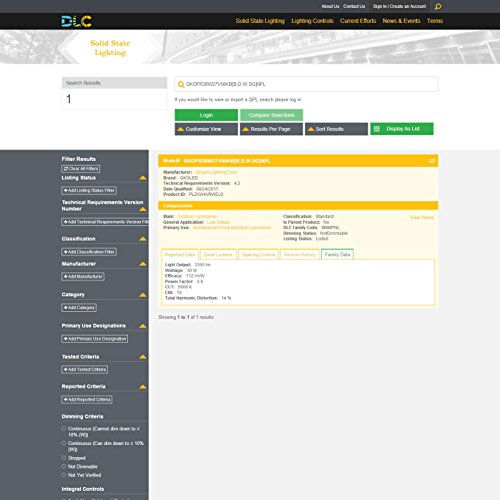This screenshot has width=500, height=500.
Task: Select the Not Dimmable radio option
Action: click(x=64, y=466)
